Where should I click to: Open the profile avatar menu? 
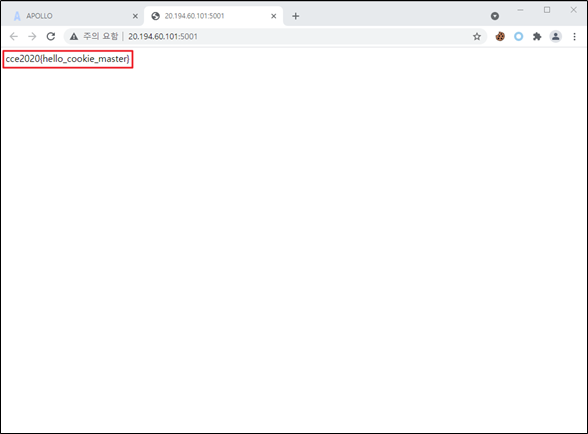555,36
